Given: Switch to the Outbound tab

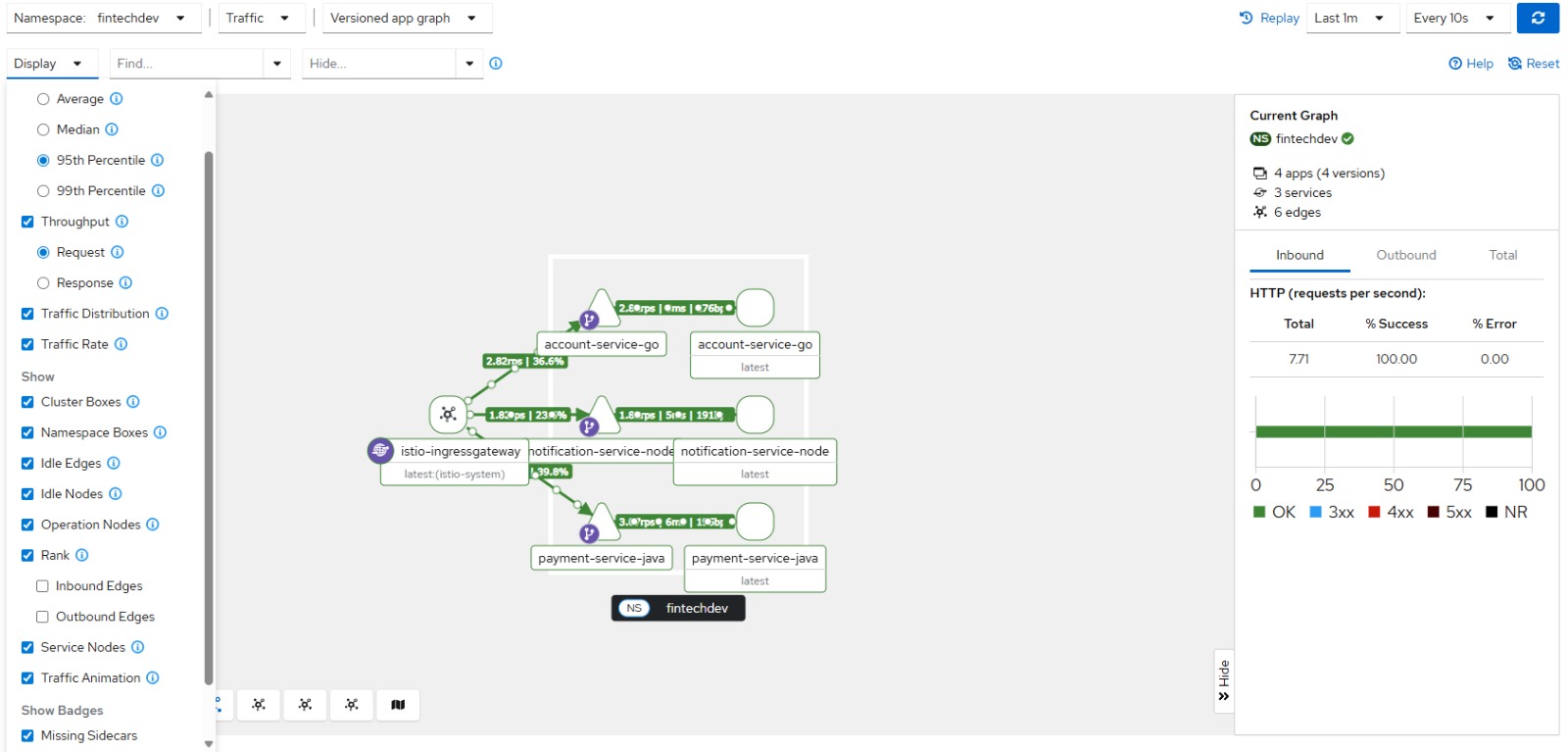Looking at the screenshot, I should [x=1405, y=255].
